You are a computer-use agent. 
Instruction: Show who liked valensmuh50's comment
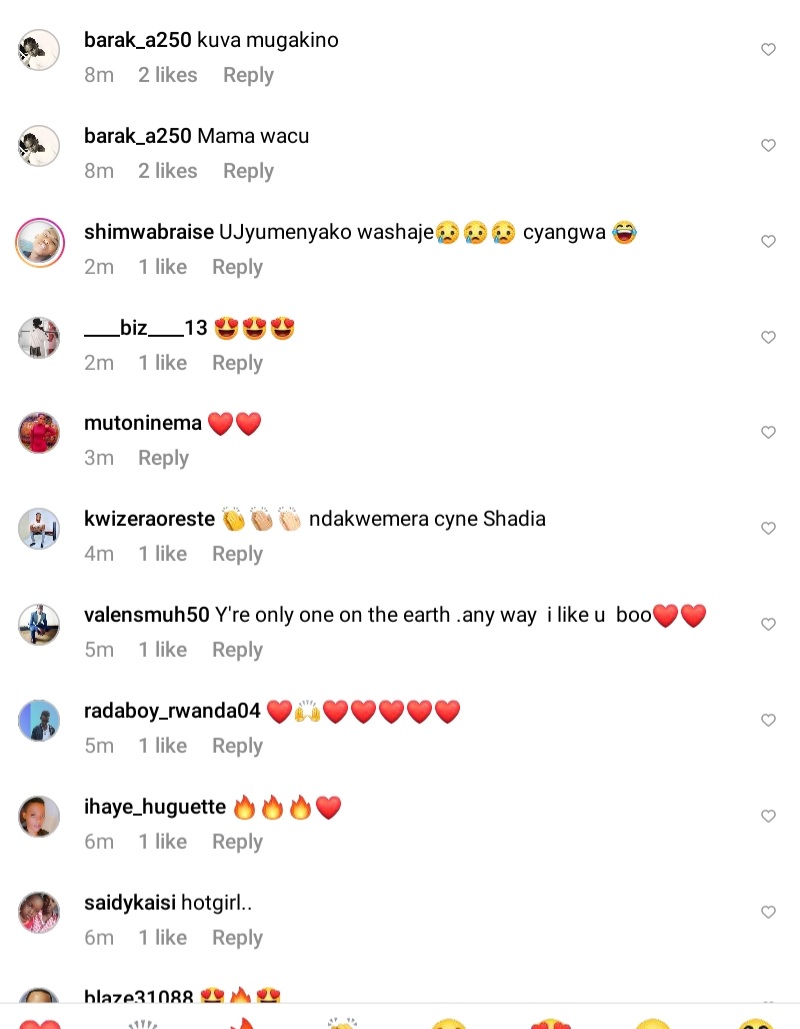162,650
